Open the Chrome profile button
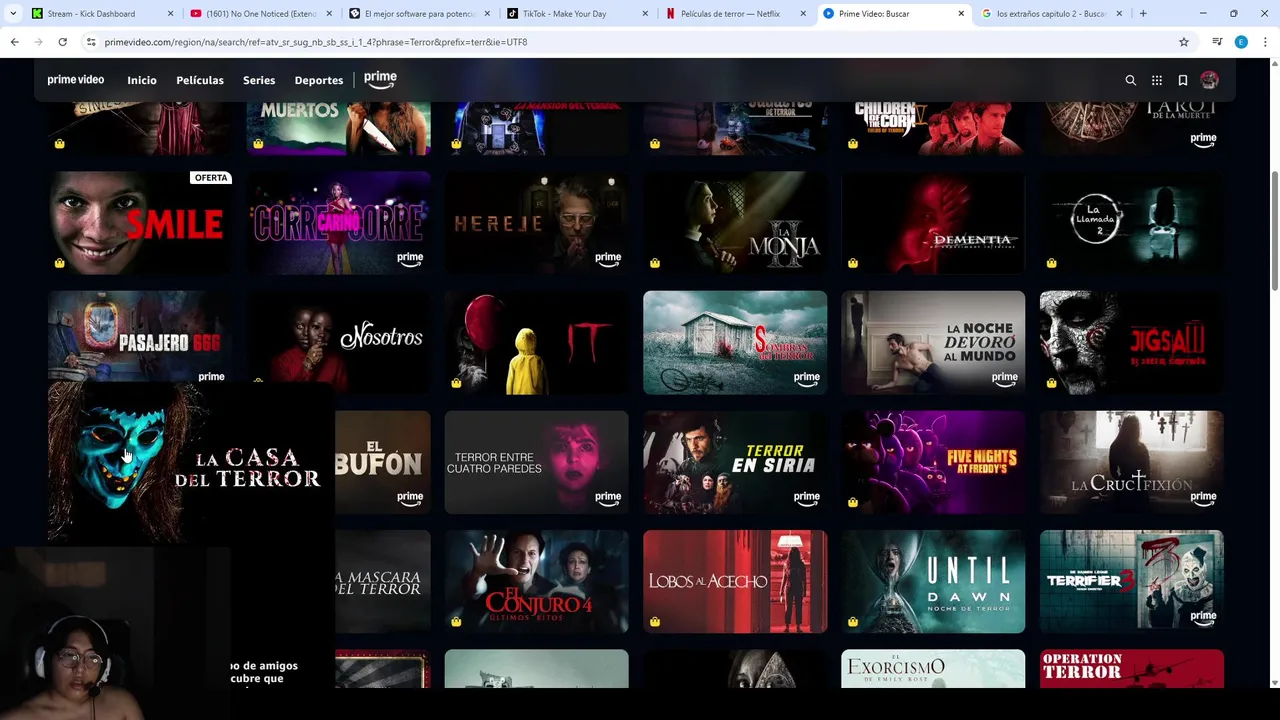Viewport: 1280px width, 720px height. 1241,42
